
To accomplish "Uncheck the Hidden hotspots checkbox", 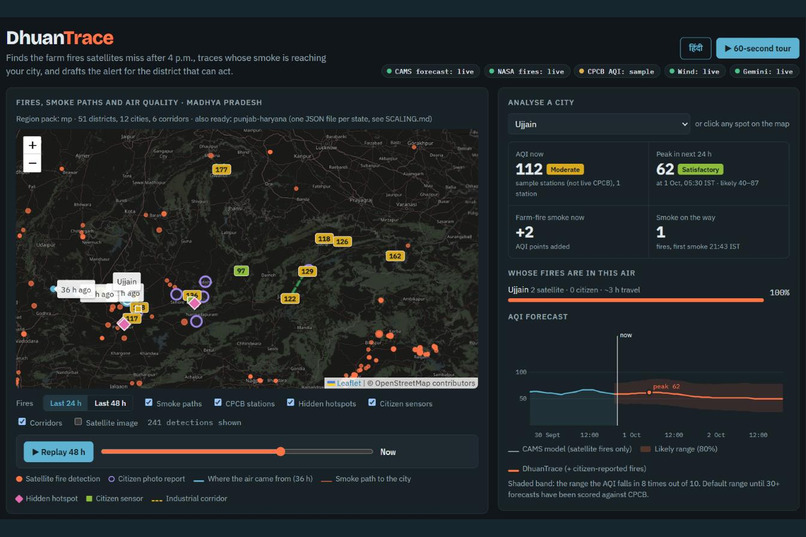I will point(290,402).
